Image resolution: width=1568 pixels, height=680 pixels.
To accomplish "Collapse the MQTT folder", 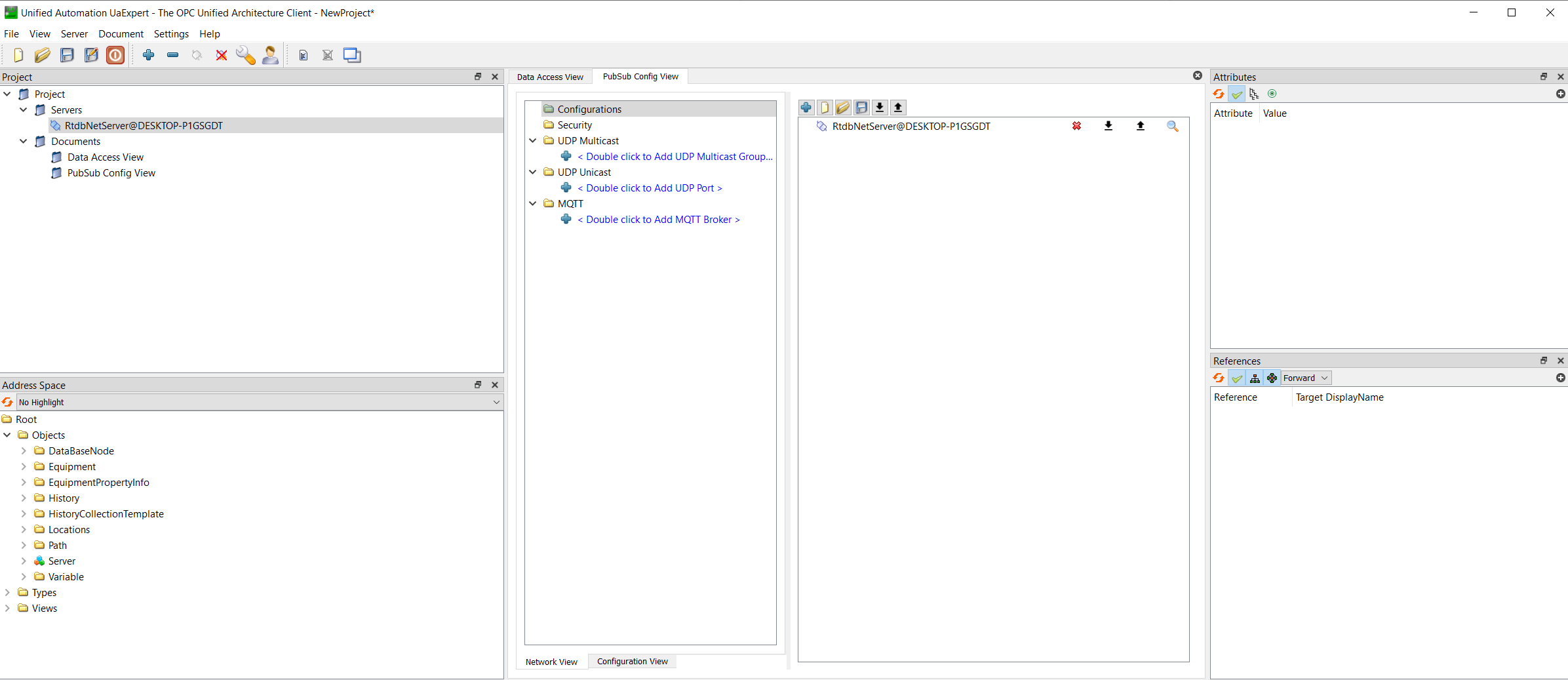I will click(533, 203).
